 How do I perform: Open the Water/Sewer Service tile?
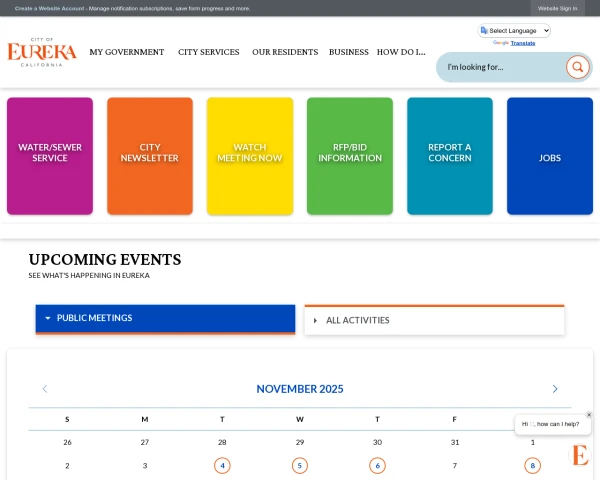[x=50, y=155]
